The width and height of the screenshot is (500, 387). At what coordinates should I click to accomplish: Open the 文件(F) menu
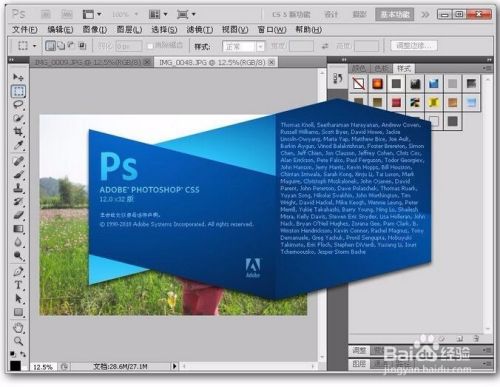[x=24, y=30]
